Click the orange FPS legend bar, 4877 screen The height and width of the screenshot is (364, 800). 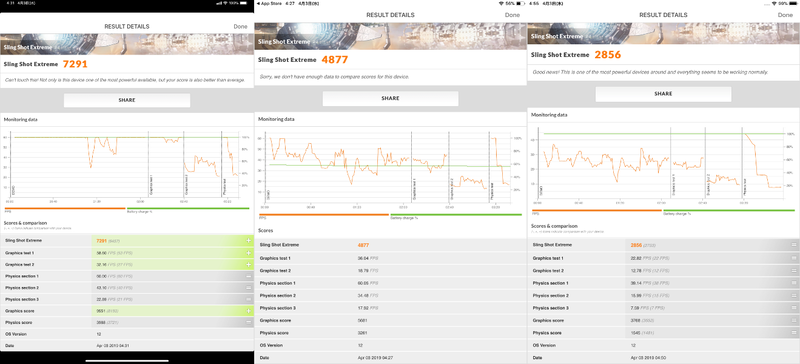coord(324,214)
